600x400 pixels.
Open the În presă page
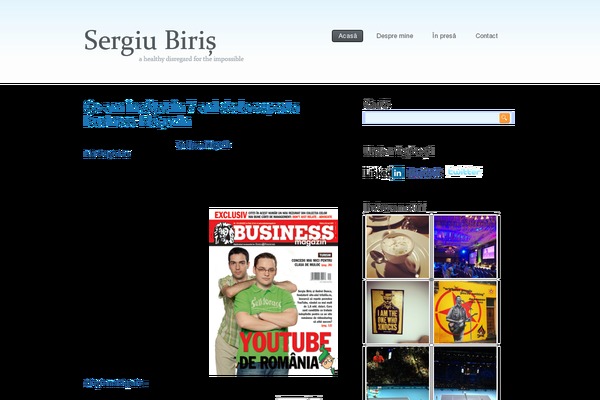(444, 36)
